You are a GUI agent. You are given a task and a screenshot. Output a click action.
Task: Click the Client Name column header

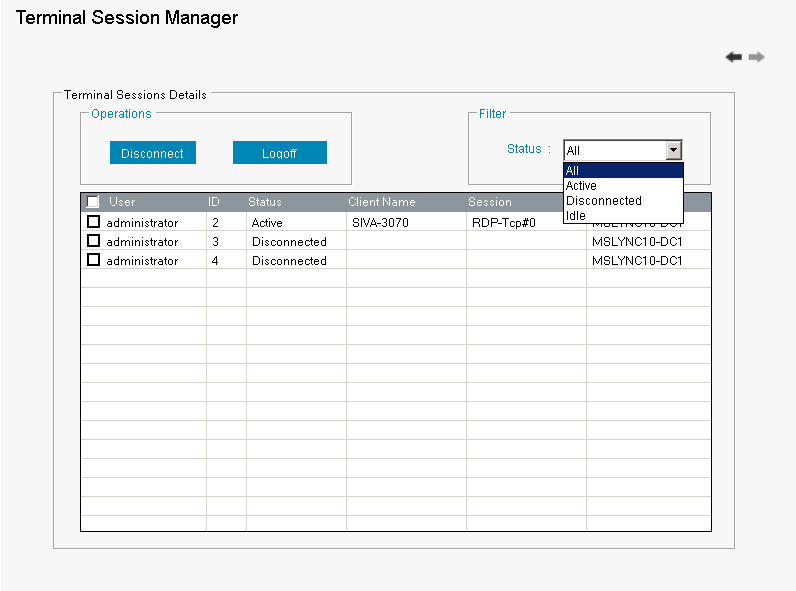coord(382,202)
